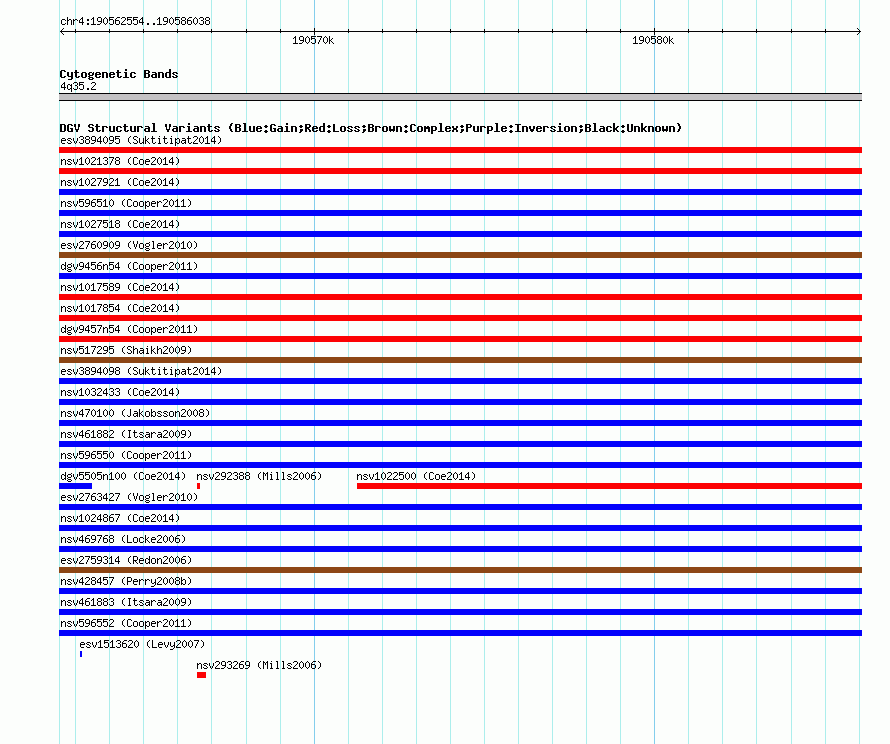The height and width of the screenshot is (744, 890).
Task: Open nsv1017854 (Coe2014) label
Action: point(120,308)
